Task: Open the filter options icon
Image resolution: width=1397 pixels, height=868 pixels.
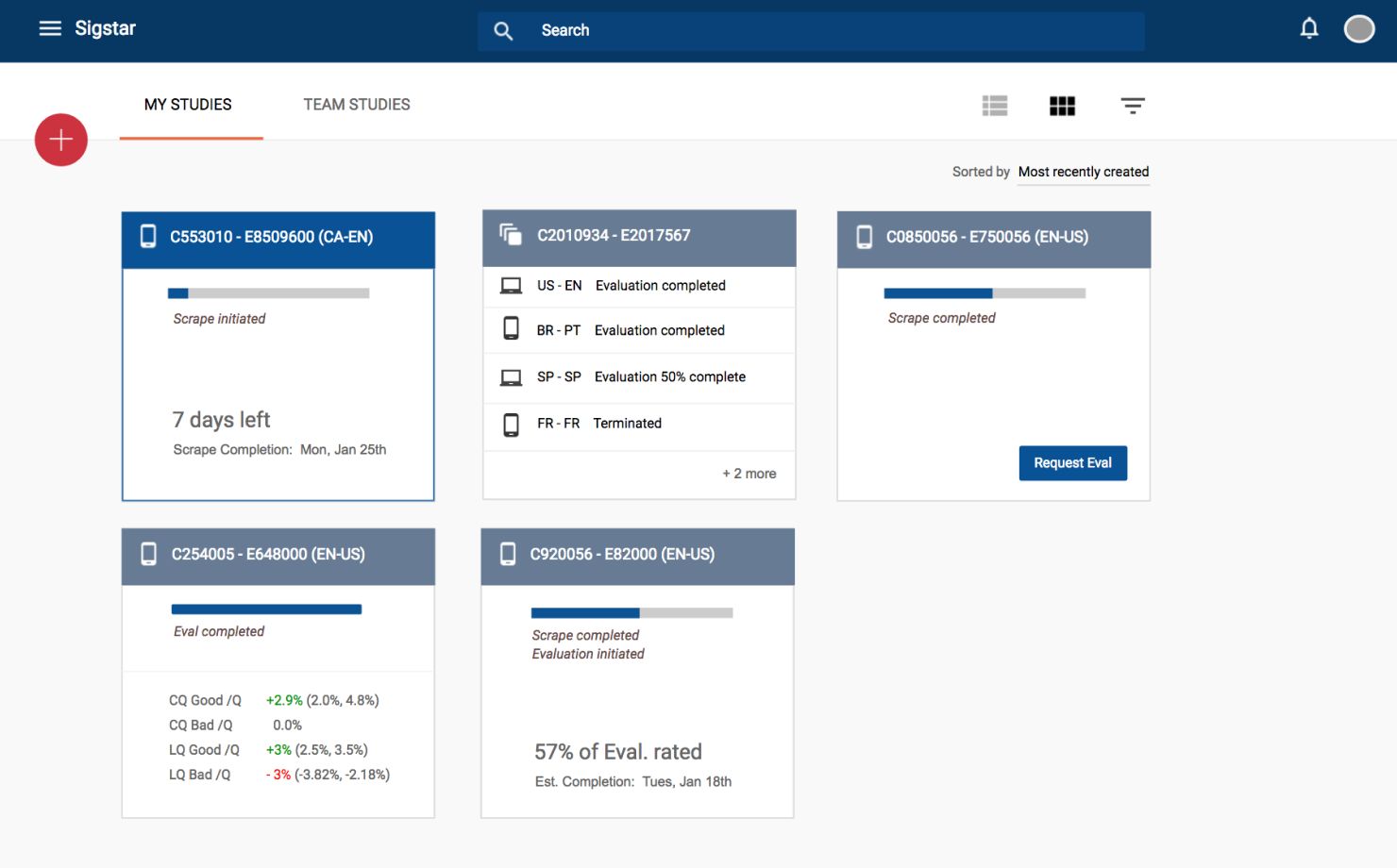Action: (1132, 106)
